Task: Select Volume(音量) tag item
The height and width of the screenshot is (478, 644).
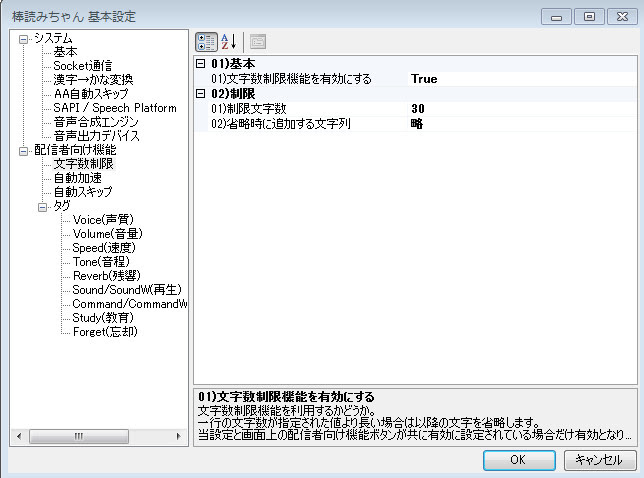Action: (x=108, y=234)
